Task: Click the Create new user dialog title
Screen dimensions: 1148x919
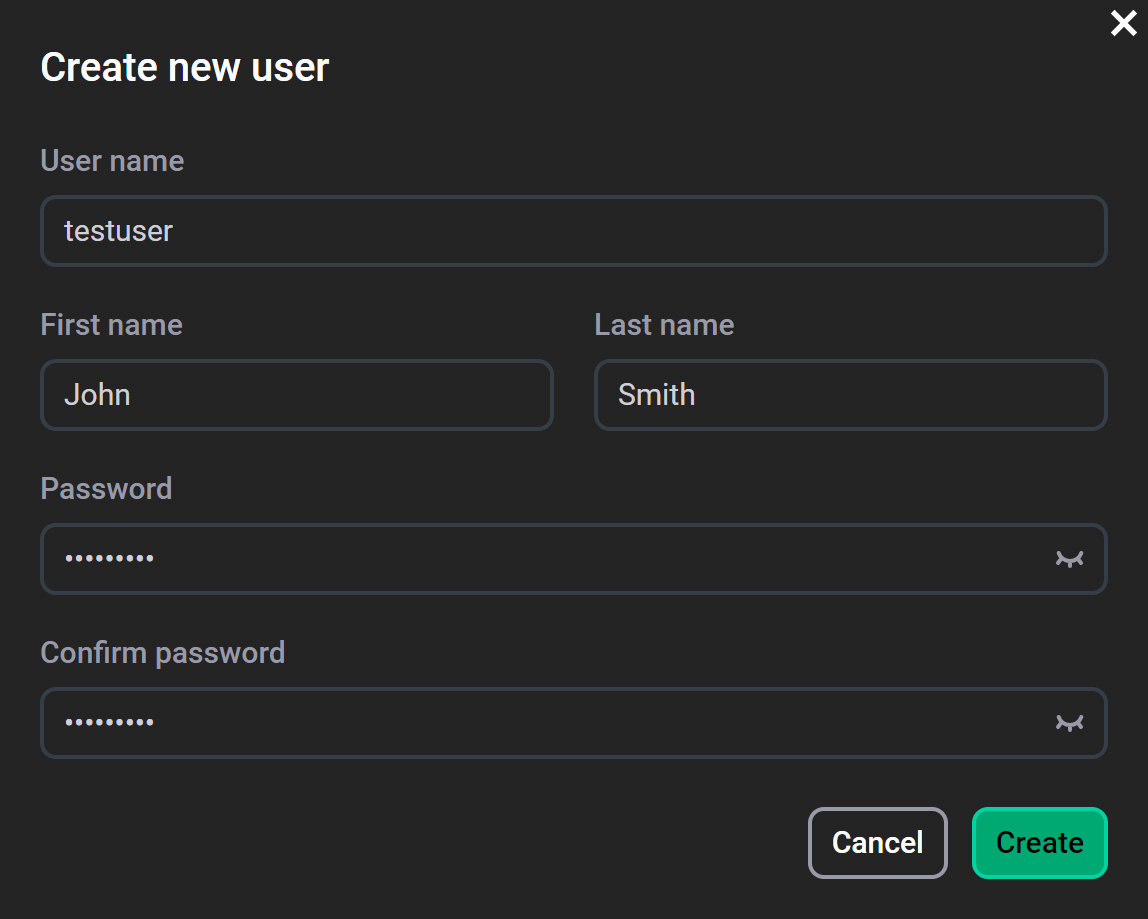Action: click(x=184, y=67)
